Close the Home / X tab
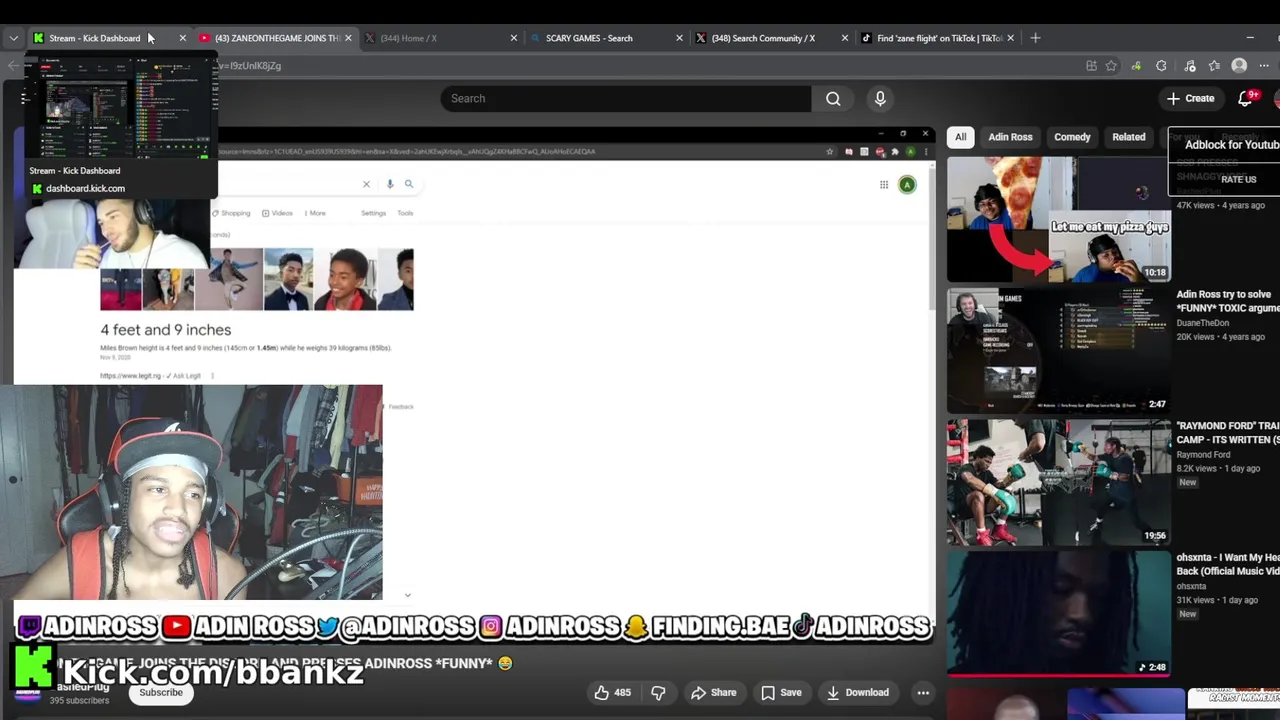 [x=514, y=38]
